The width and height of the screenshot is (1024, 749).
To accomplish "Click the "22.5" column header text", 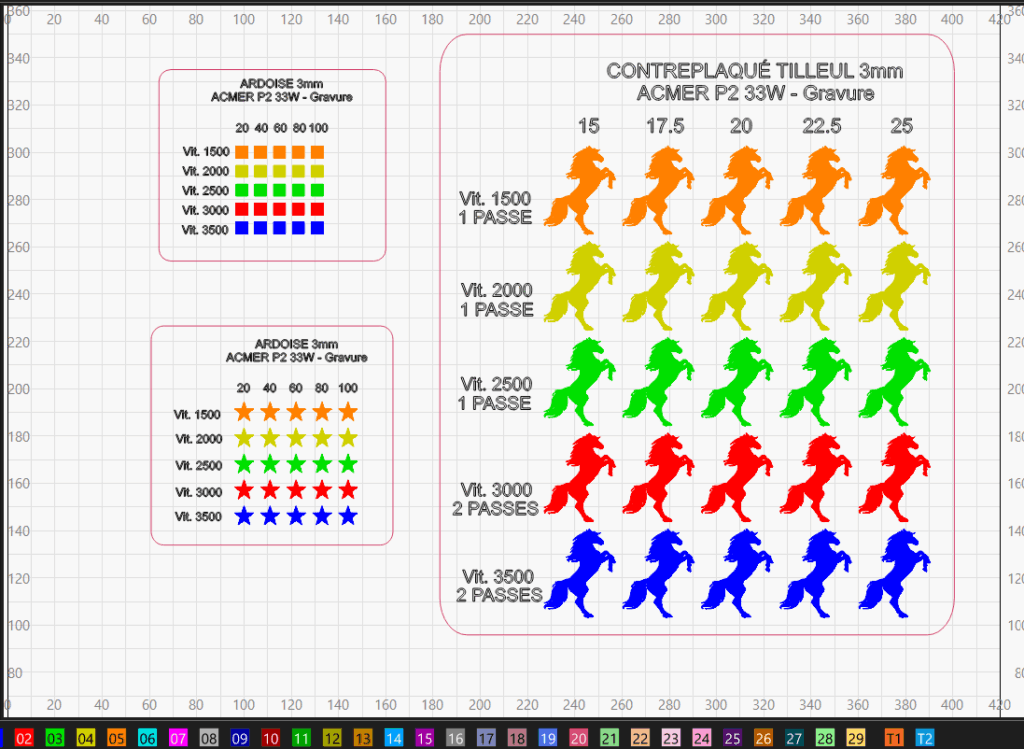I will click(822, 125).
